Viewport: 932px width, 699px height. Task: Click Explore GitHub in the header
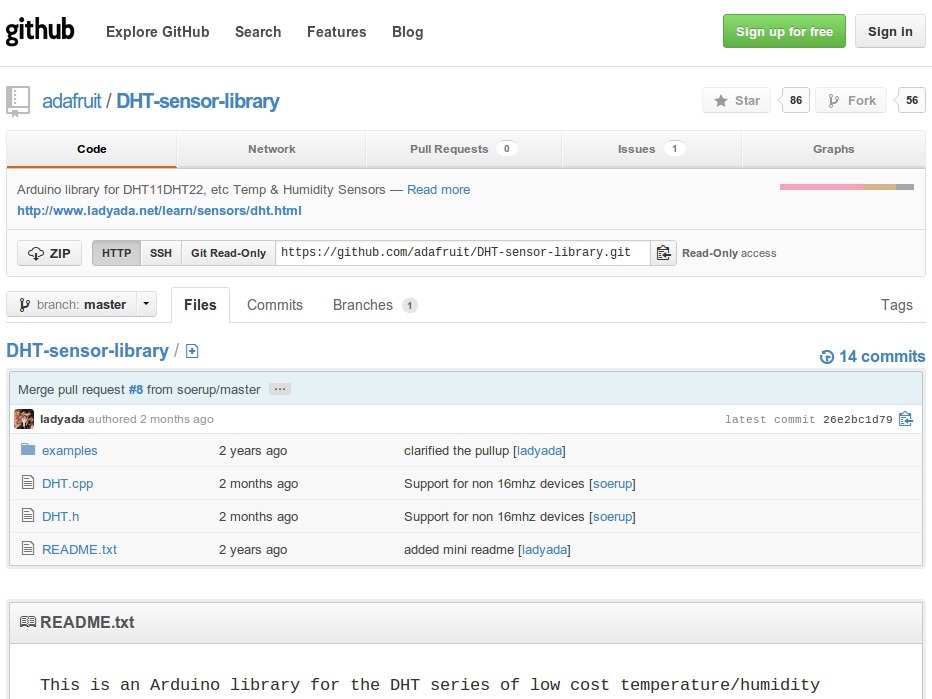pyautogui.click(x=158, y=32)
